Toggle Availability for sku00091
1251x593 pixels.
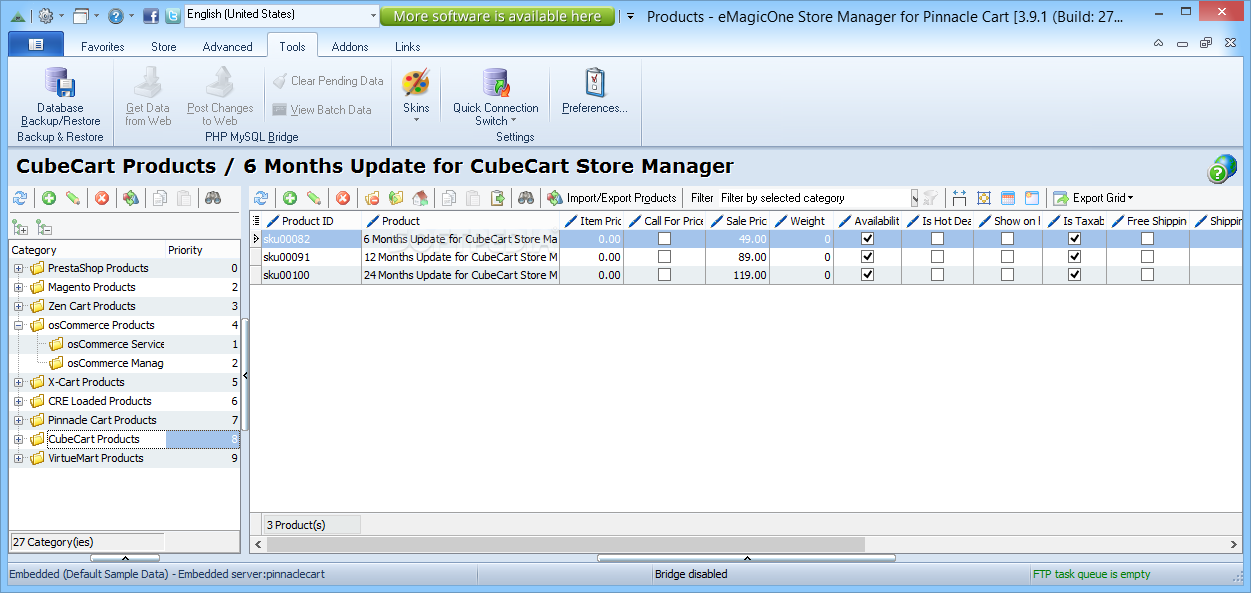click(867, 257)
